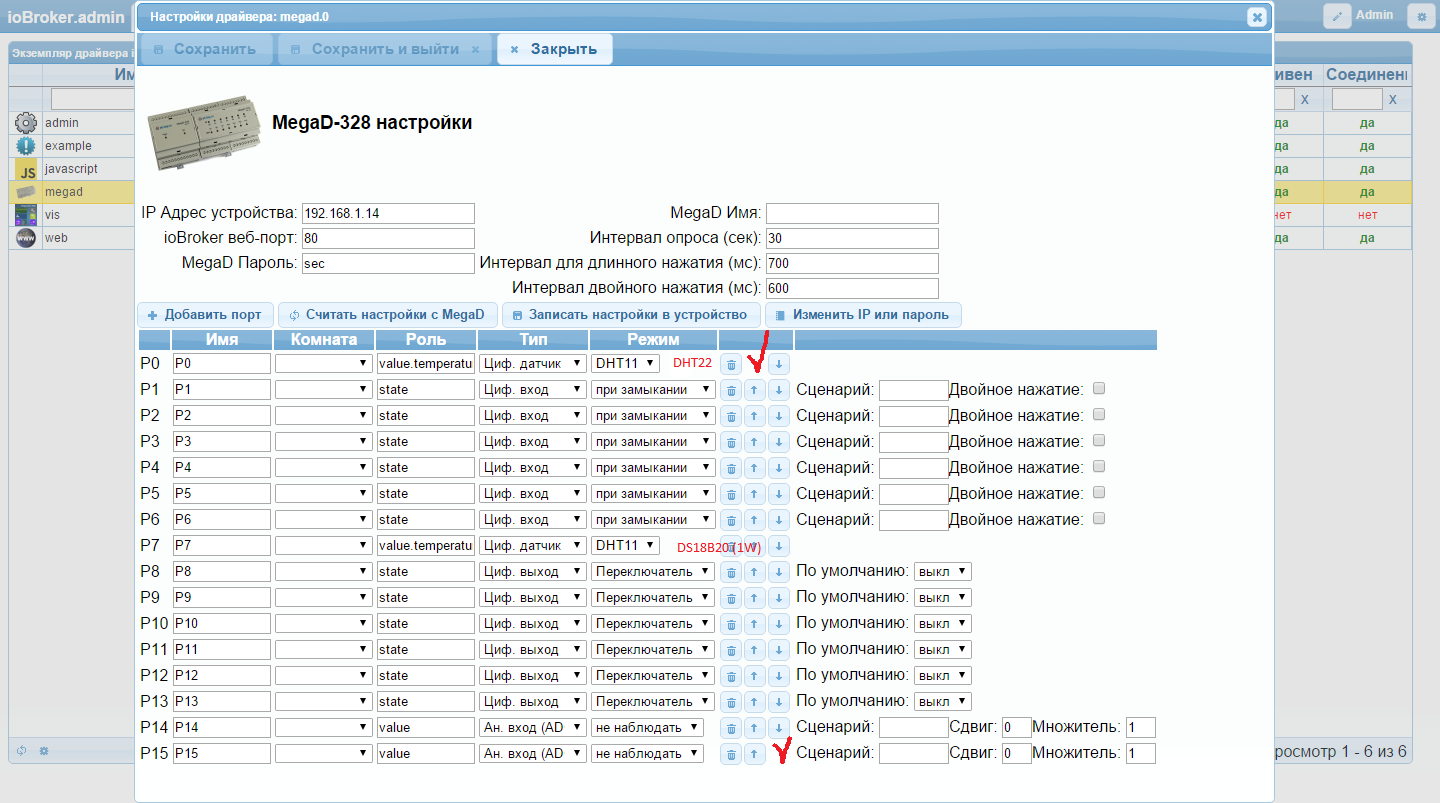This screenshot has width=1440, height=803.
Task: Focus the IP Адрес устройства field
Action: 388,213
